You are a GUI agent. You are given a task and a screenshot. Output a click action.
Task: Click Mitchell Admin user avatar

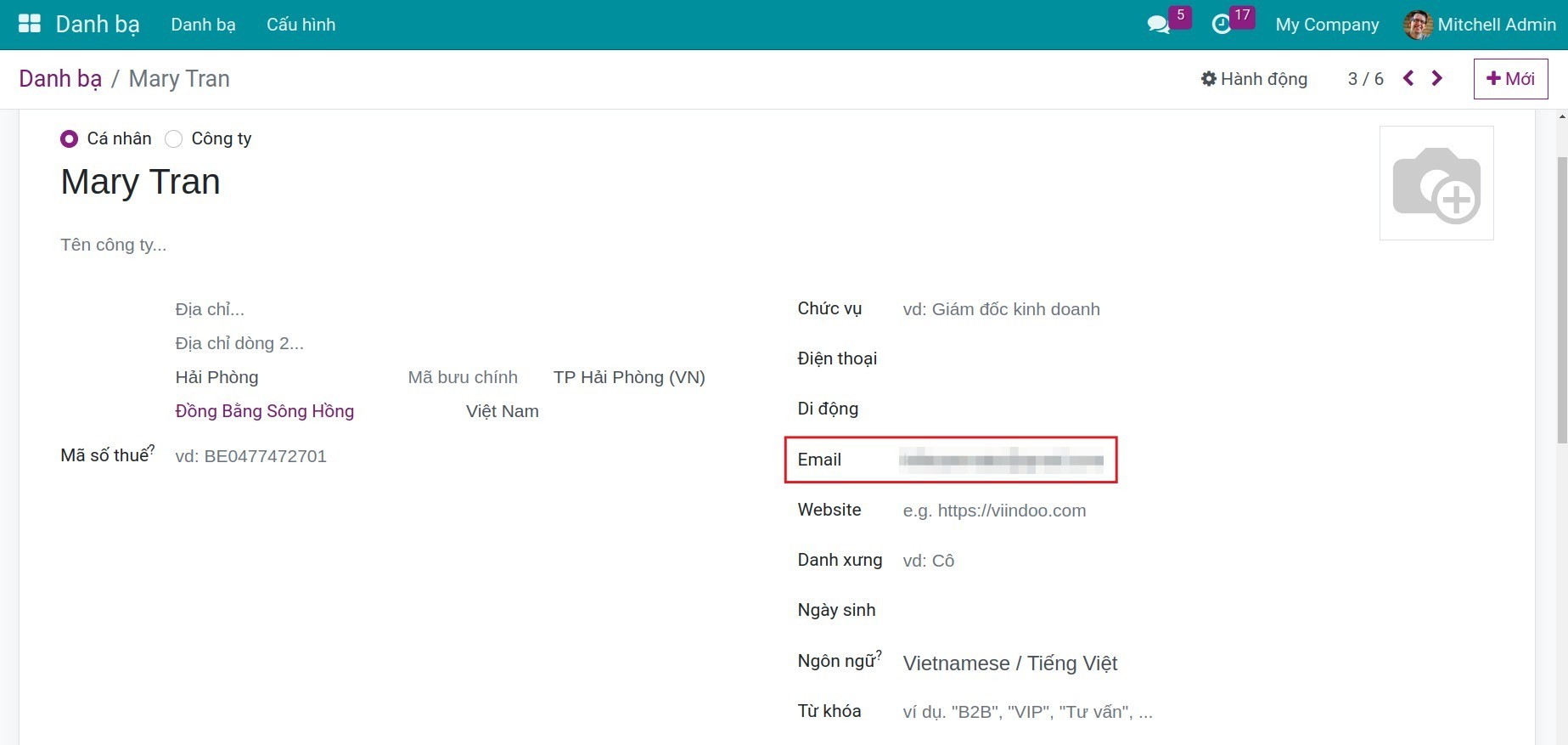click(1417, 25)
